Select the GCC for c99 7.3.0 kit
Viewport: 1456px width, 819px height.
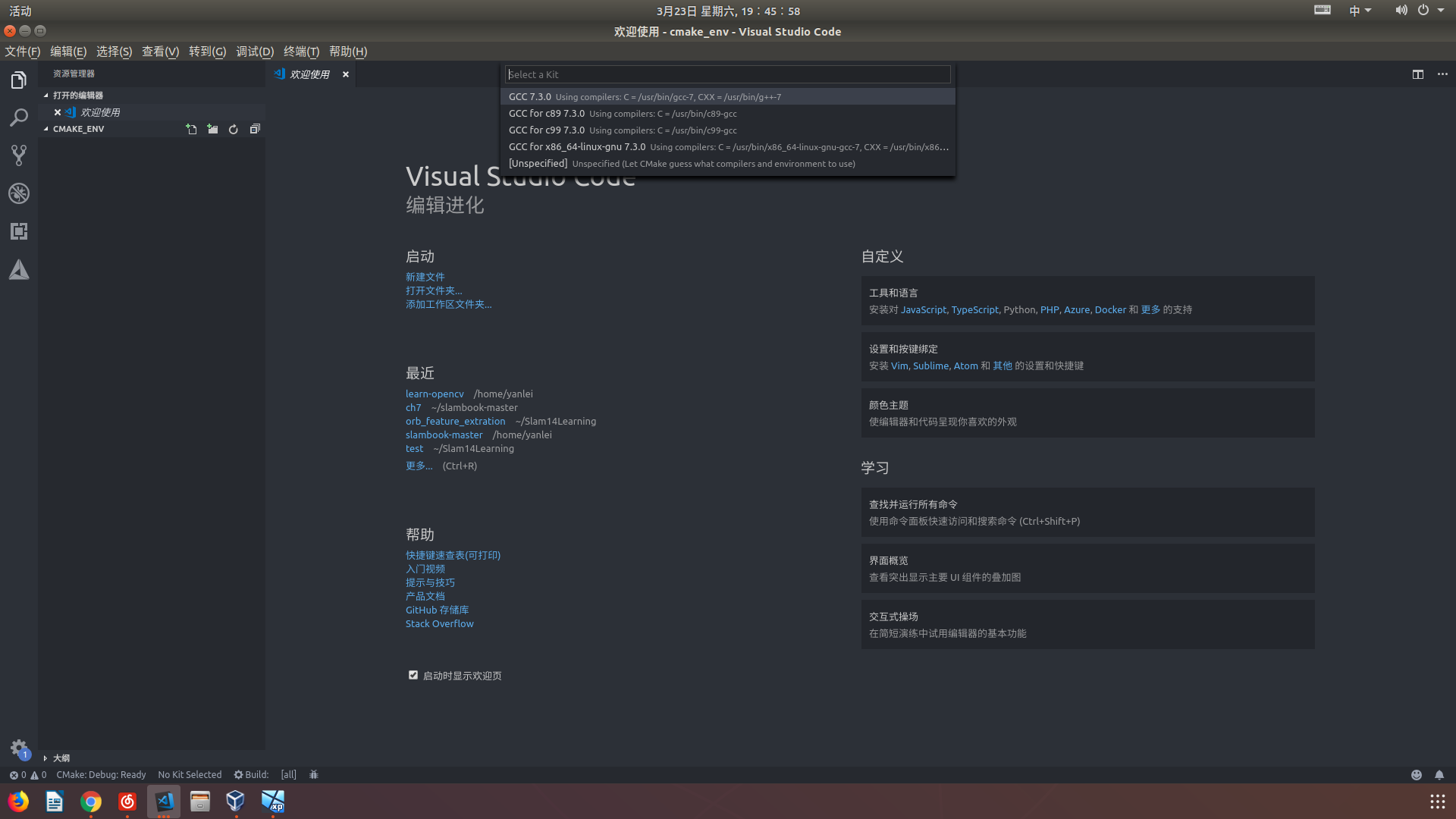(727, 130)
